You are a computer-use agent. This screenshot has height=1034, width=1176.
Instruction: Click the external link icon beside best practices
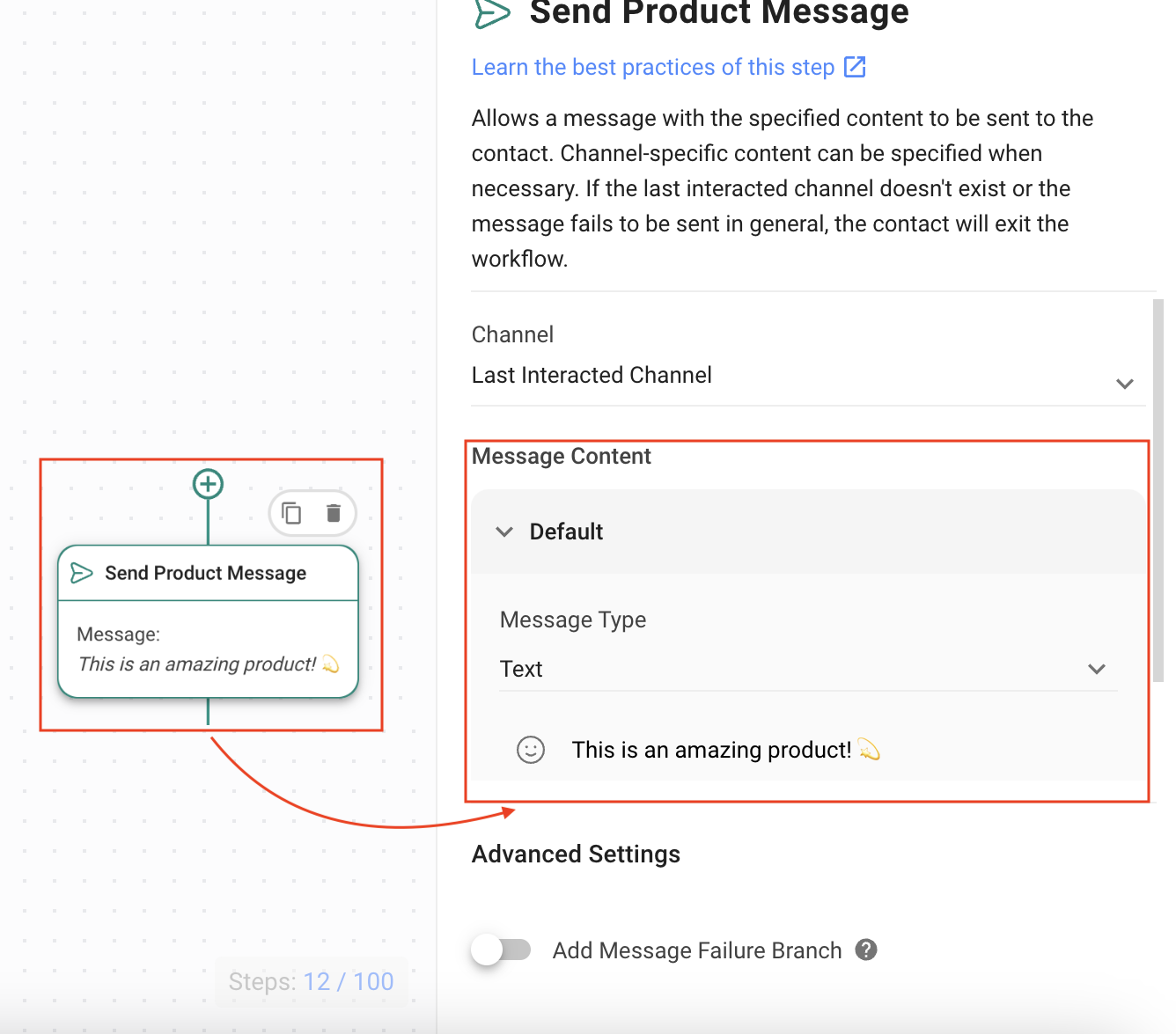tap(855, 67)
